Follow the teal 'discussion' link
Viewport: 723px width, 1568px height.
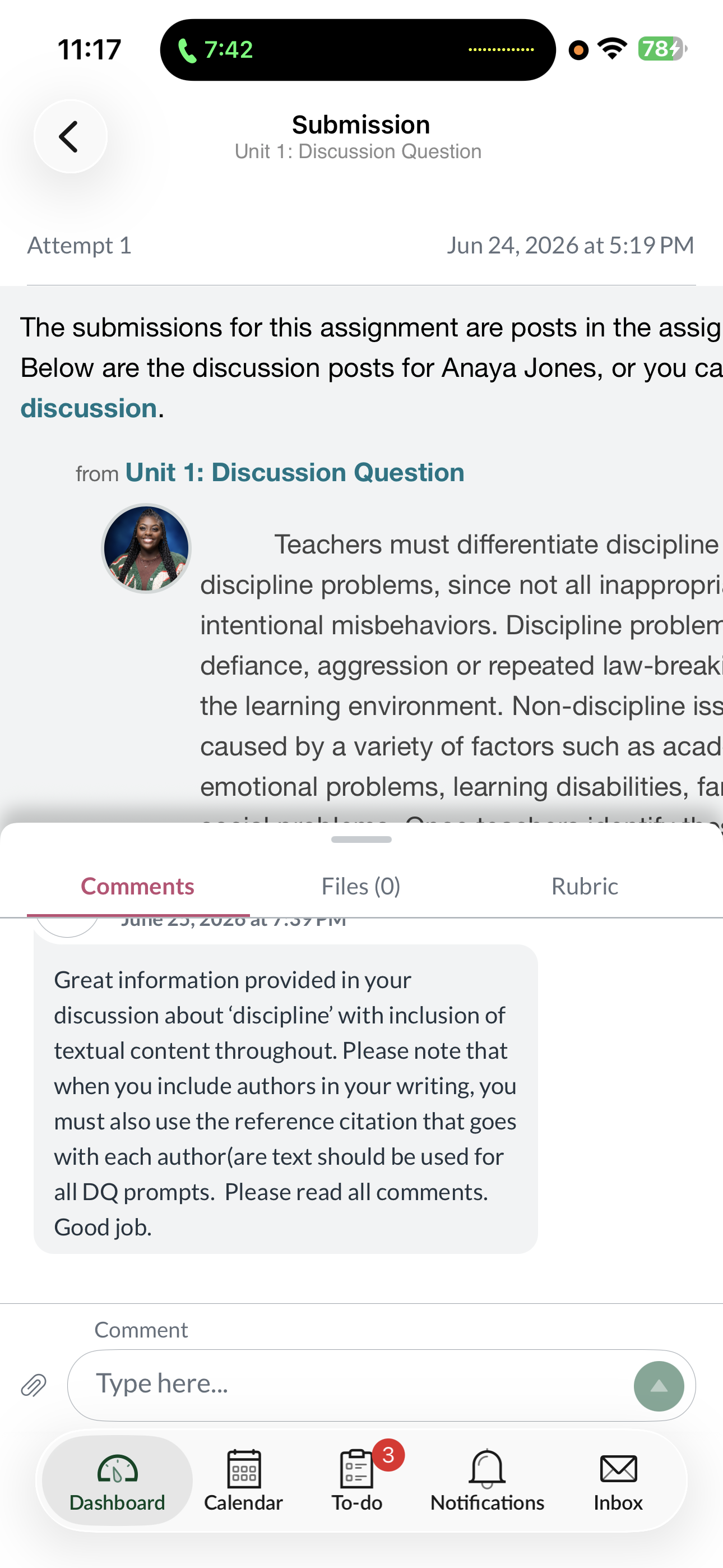(89, 408)
